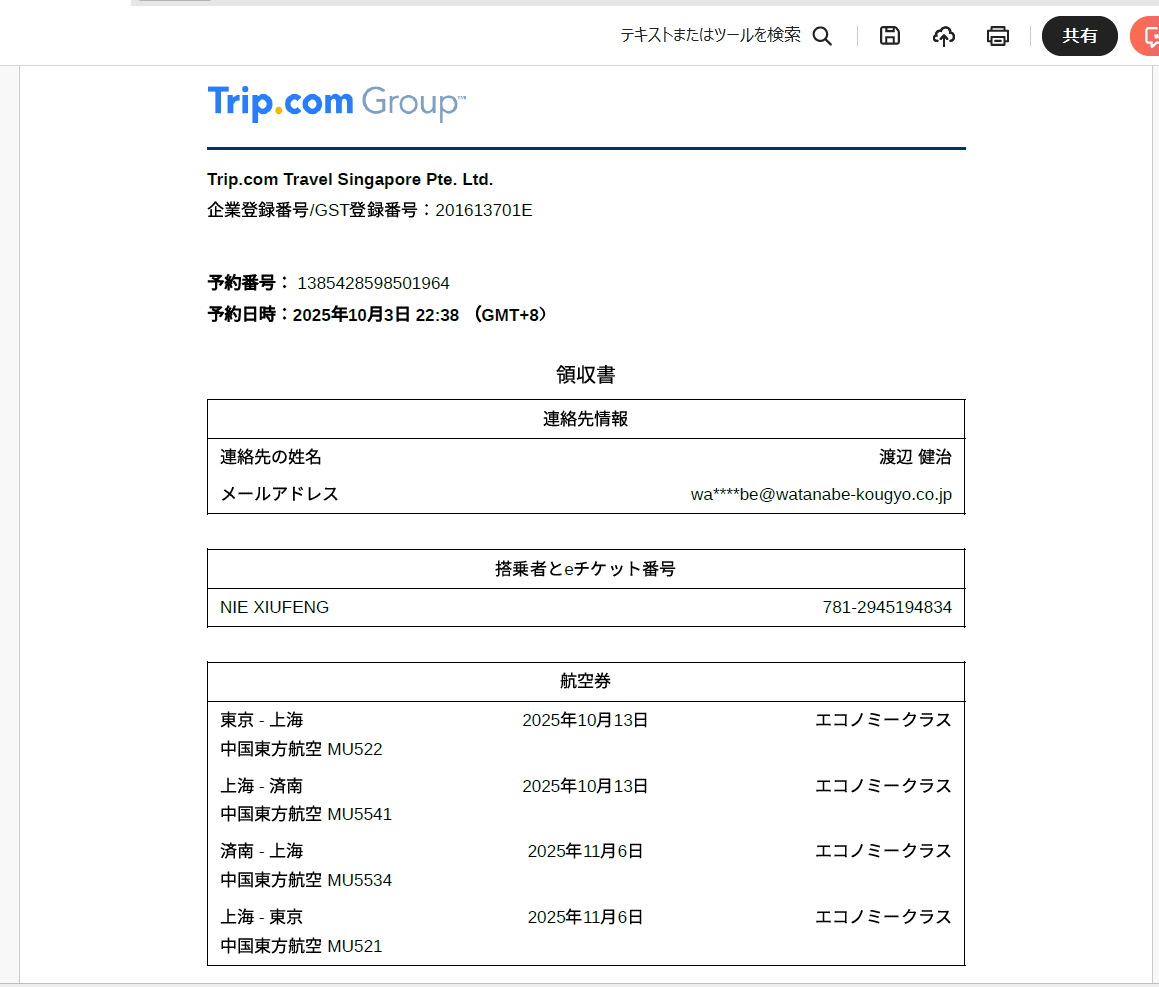This screenshot has height=987, width=1159.
Task: Select the e-ticket number 781-2945194834
Action: 887,607
